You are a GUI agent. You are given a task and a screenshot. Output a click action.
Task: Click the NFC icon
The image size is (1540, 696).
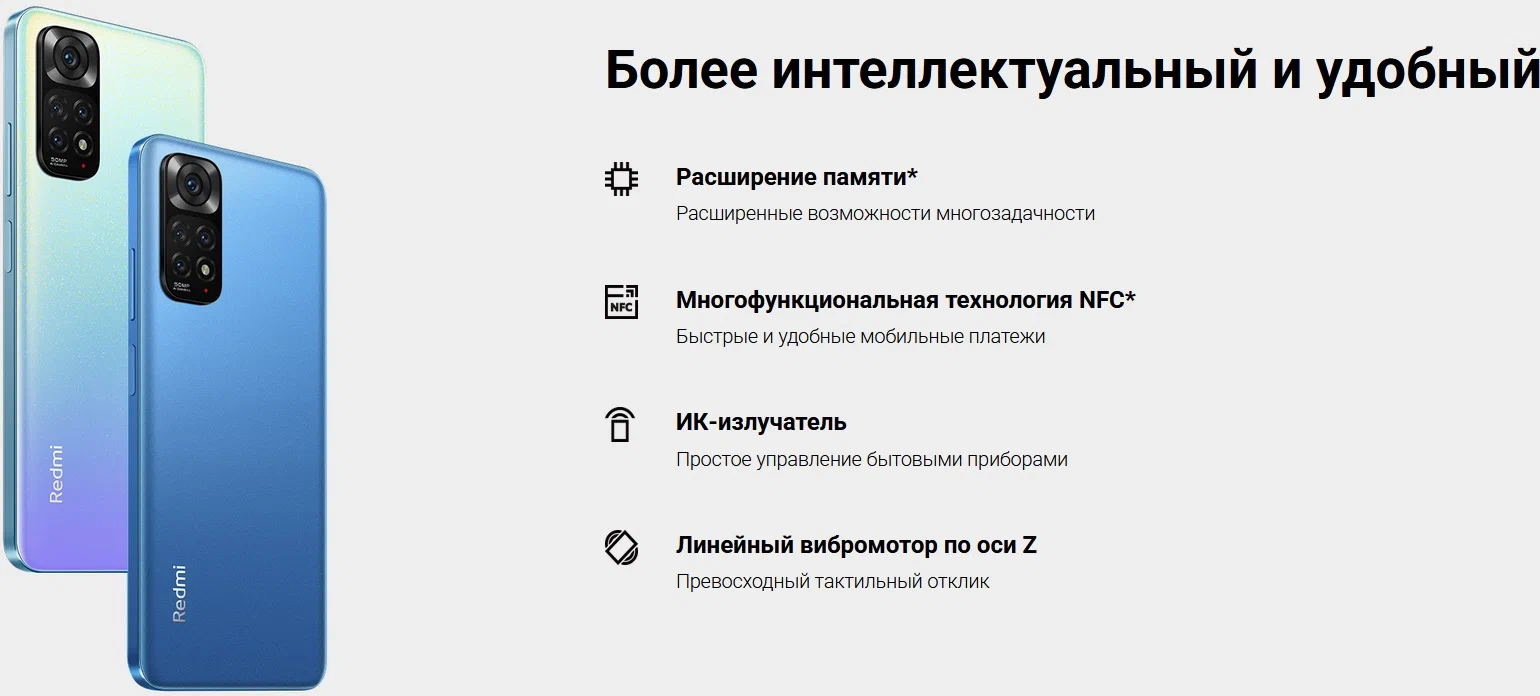(x=621, y=301)
